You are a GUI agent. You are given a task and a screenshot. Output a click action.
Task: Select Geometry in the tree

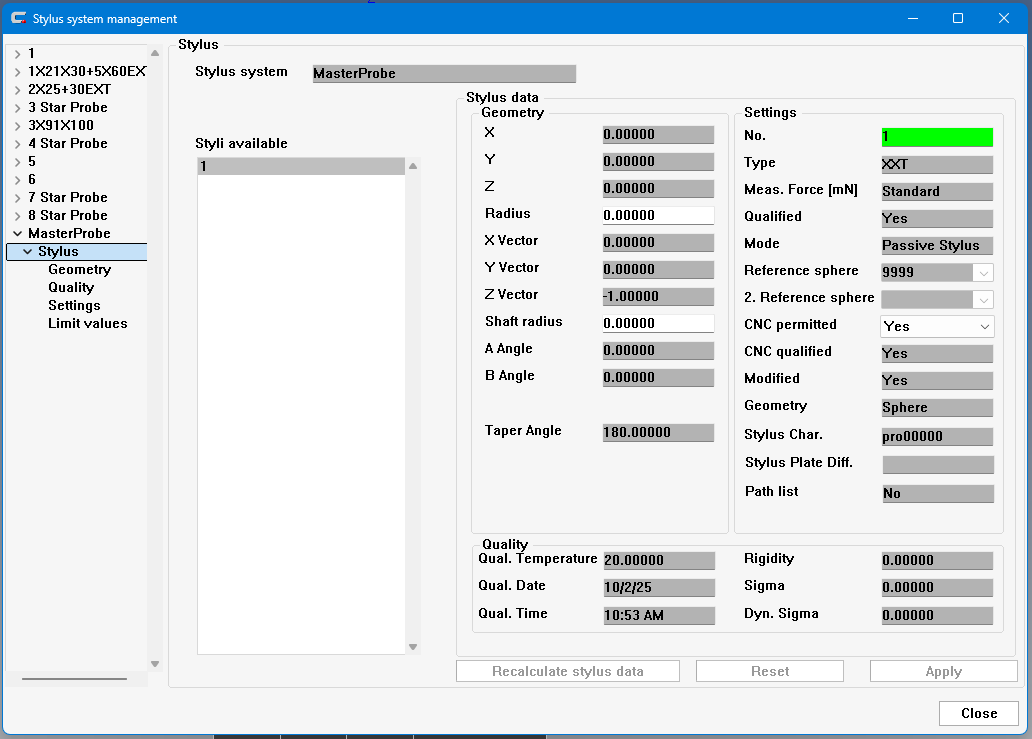(x=79, y=270)
